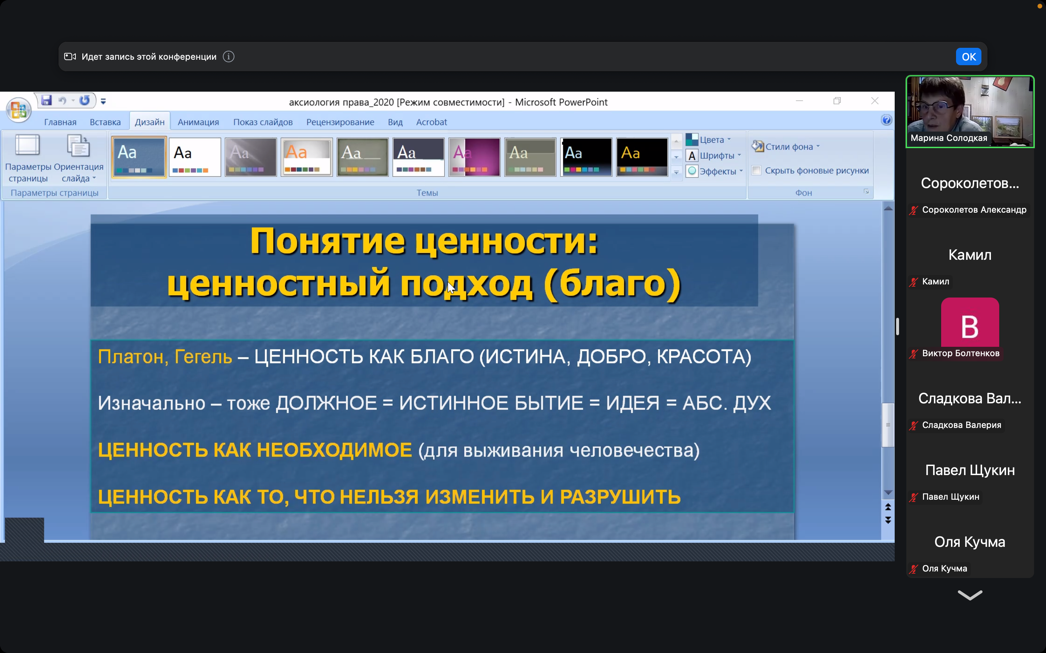The image size is (1046, 653).
Task: Select the first blue selected theme thumbnail
Action: pyautogui.click(x=139, y=157)
